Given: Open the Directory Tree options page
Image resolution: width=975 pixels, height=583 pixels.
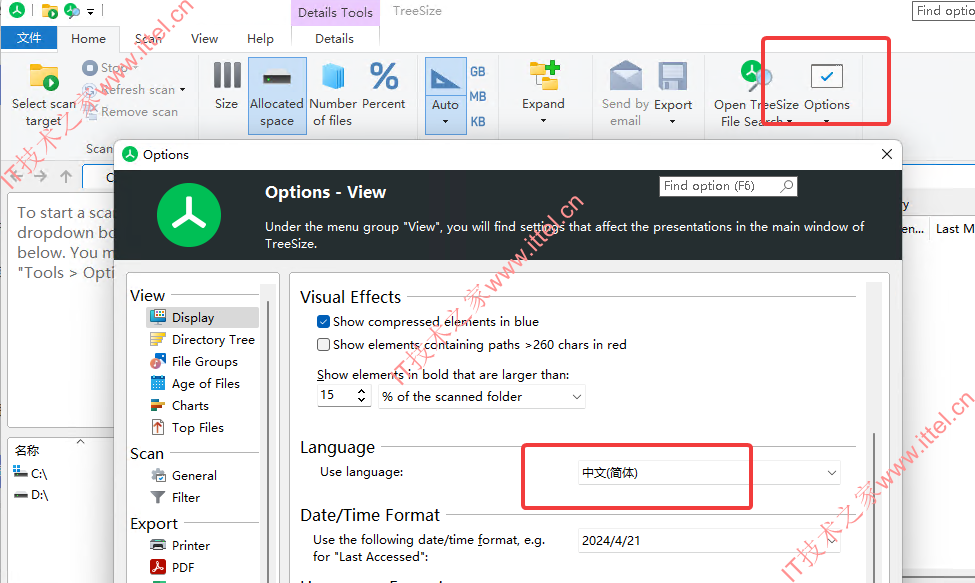Looking at the screenshot, I should point(203,340).
